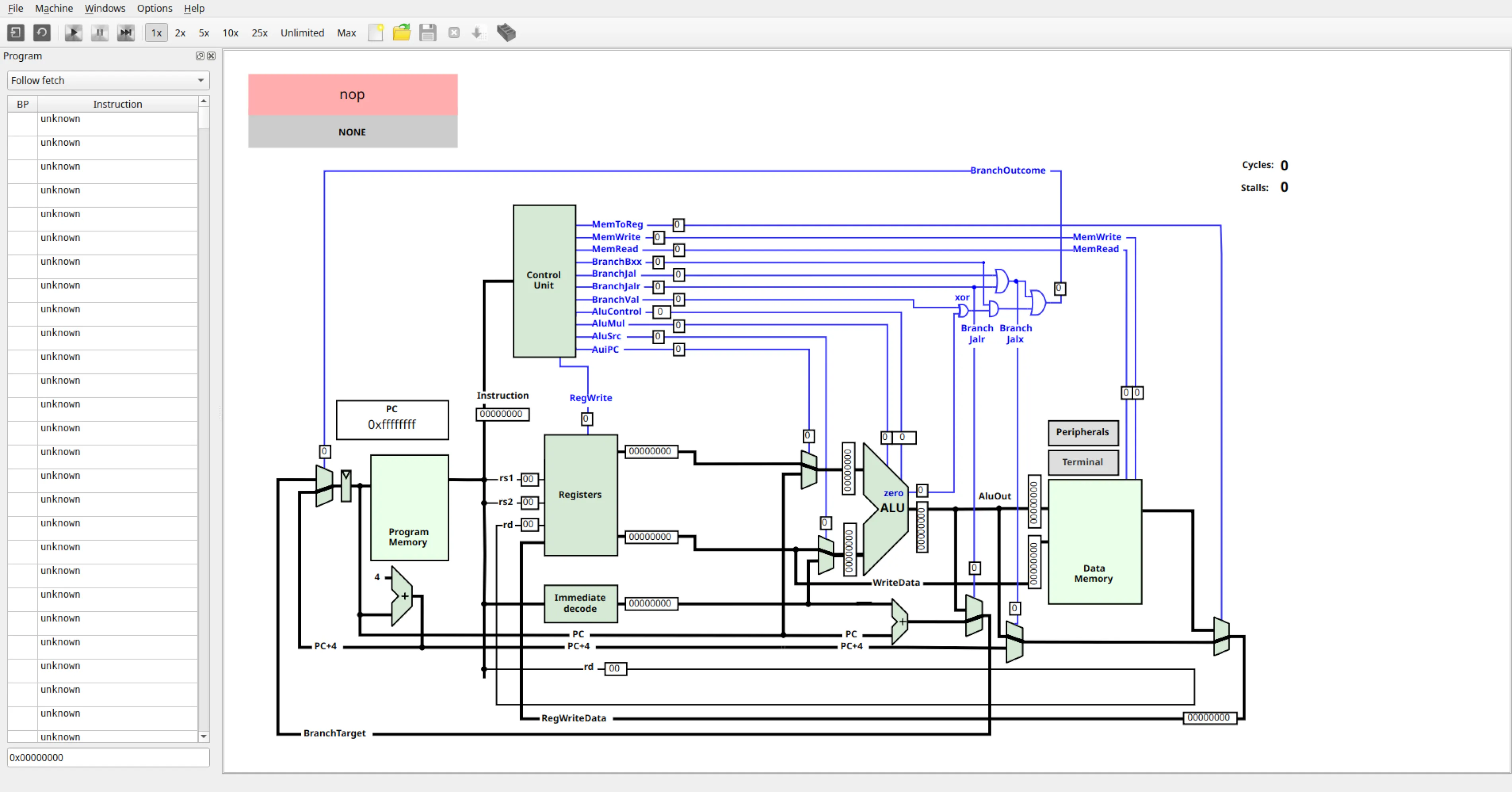The width and height of the screenshot is (1512, 792).
Task: Click the scroll down arrow in program list
Action: [x=204, y=736]
